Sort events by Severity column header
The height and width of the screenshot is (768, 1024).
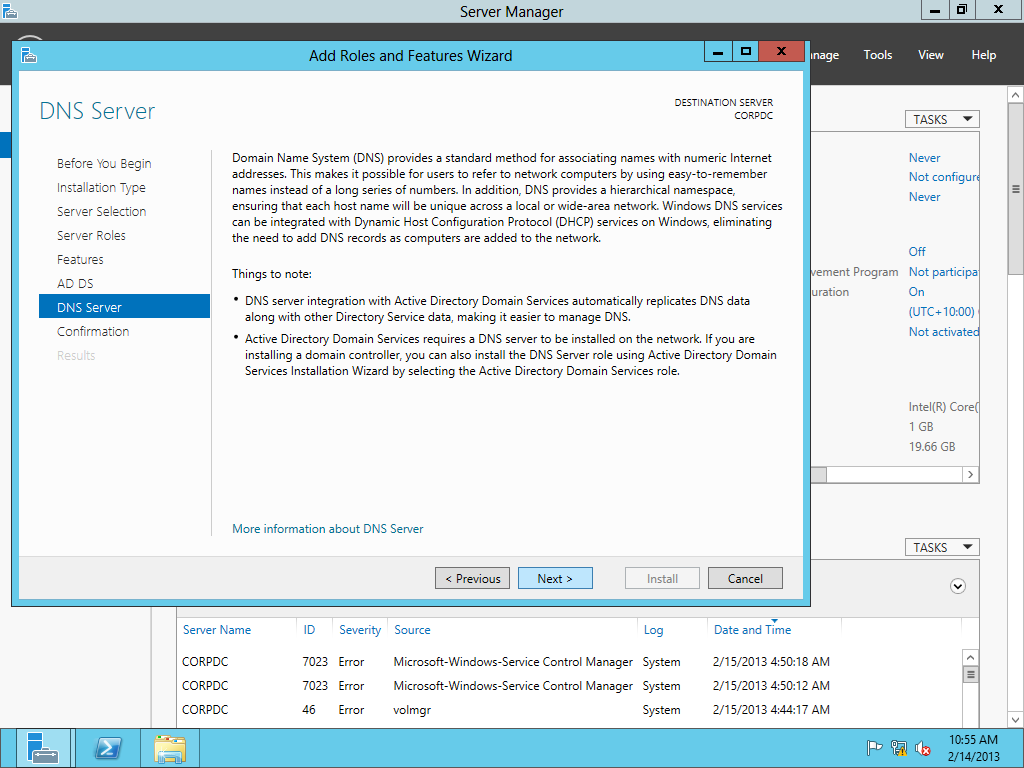[360, 630]
